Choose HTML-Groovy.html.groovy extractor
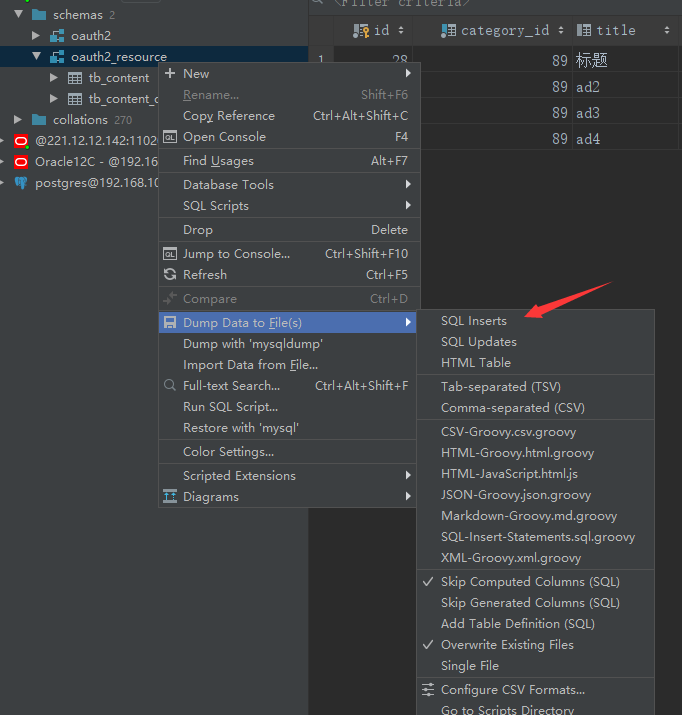 536,452
